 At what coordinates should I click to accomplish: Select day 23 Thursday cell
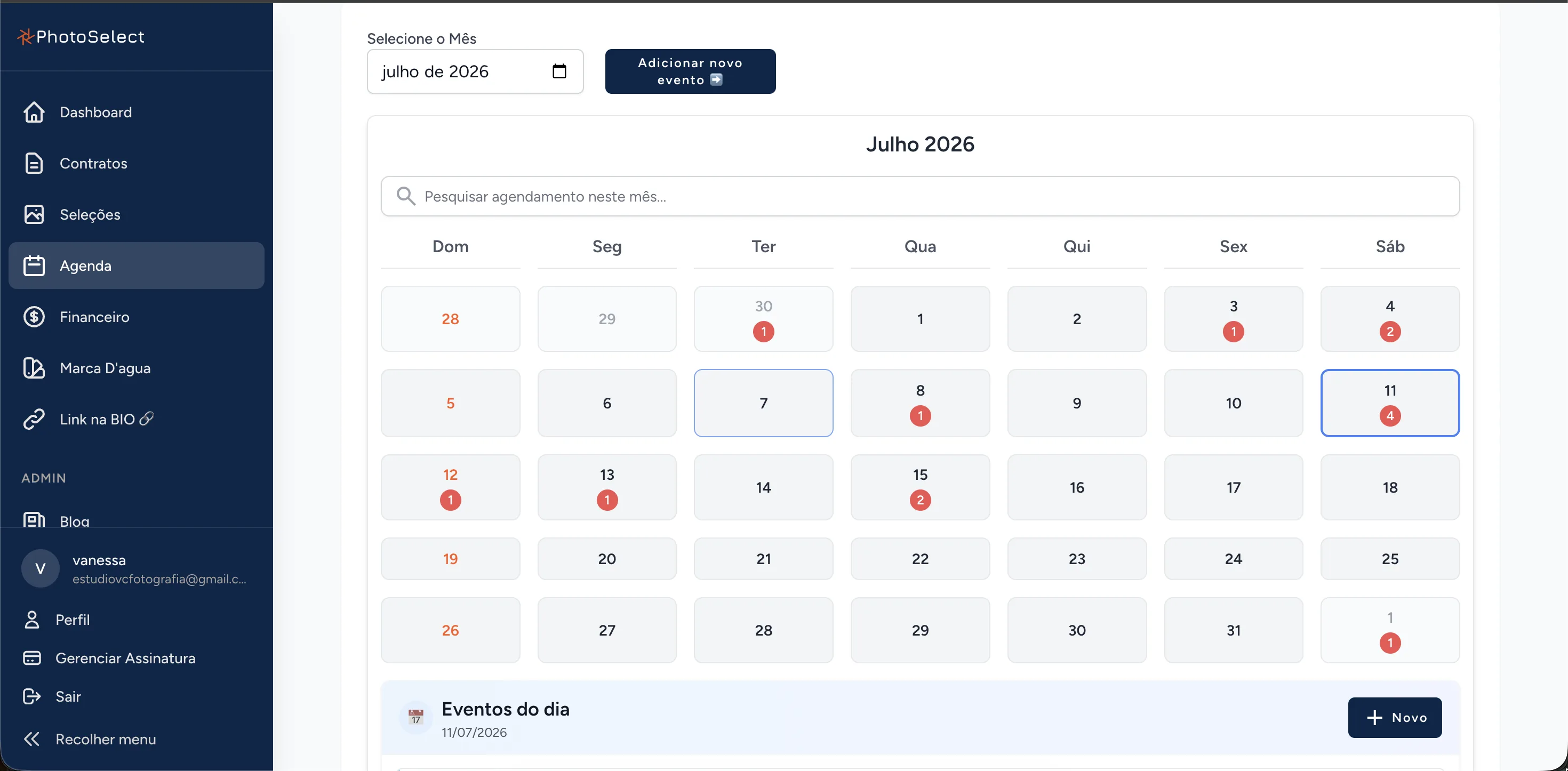1076,558
